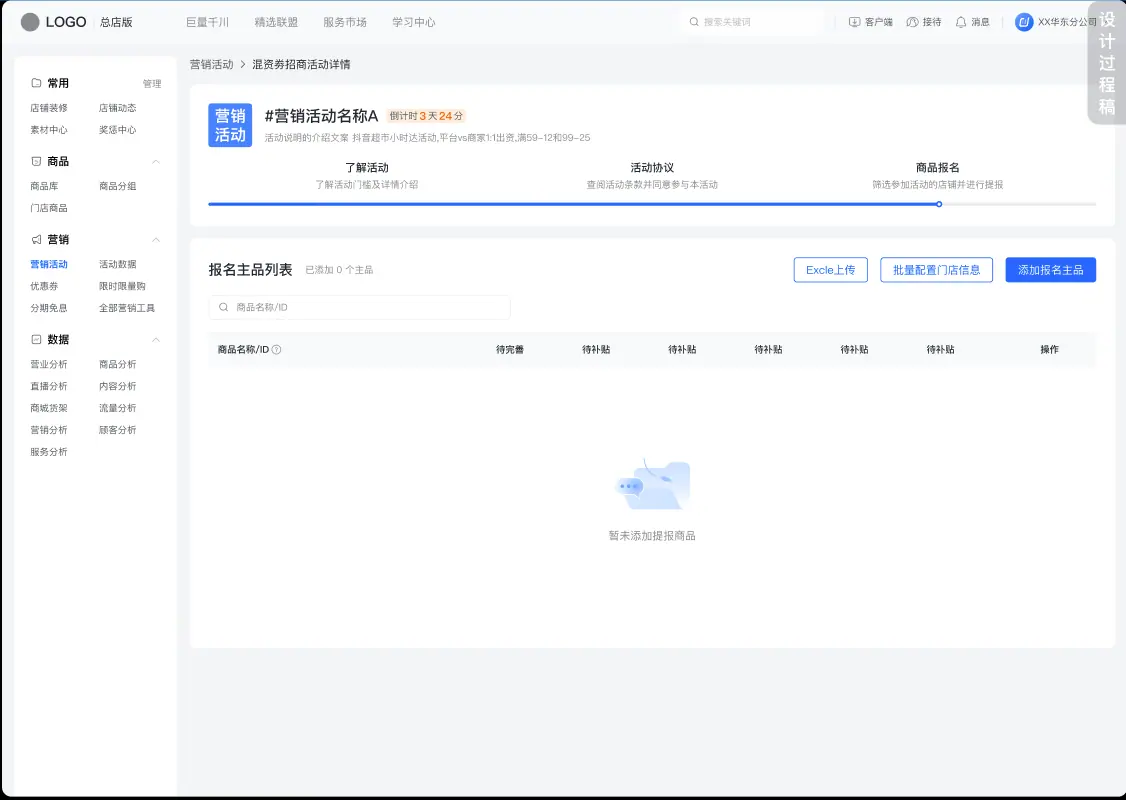Select the 商品报名 step
This screenshot has height=800, width=1126.
pos(938,175)
